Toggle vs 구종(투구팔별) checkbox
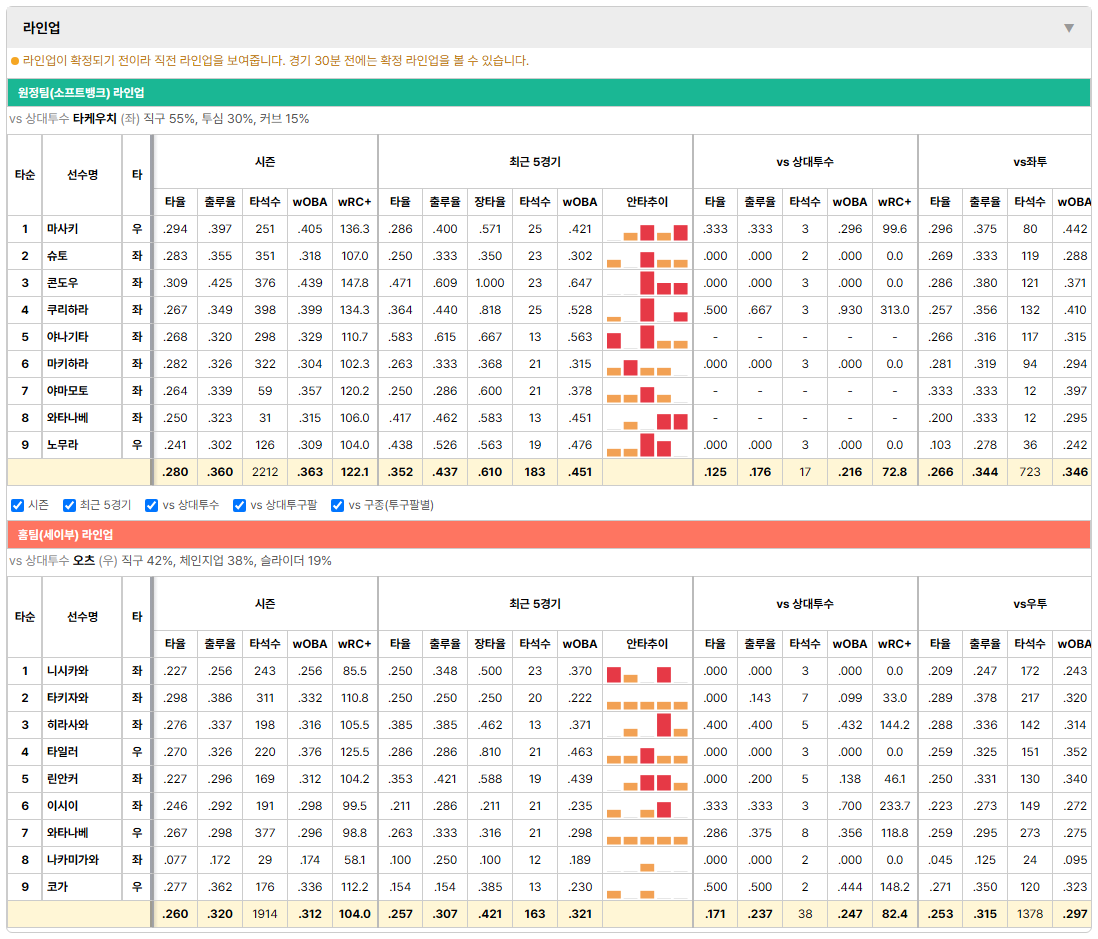 click(338, 506)
